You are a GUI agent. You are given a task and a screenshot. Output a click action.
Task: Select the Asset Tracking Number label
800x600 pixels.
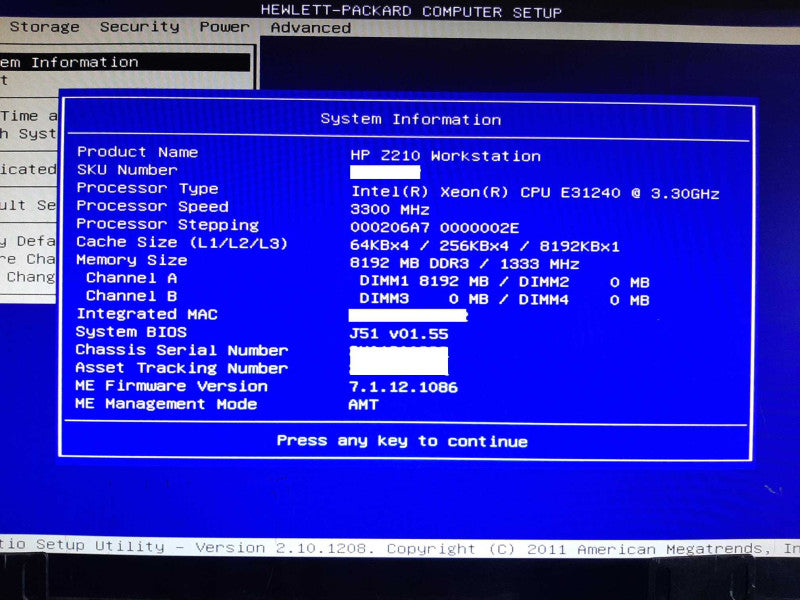click(182, 368)
